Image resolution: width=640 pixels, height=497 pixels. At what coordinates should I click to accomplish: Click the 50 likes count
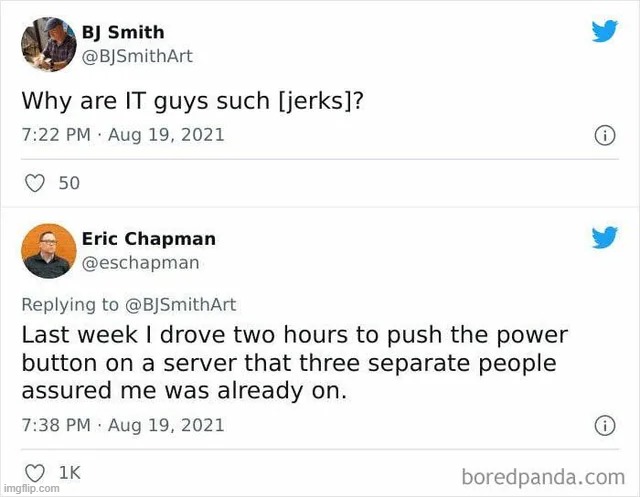point(69,183)
